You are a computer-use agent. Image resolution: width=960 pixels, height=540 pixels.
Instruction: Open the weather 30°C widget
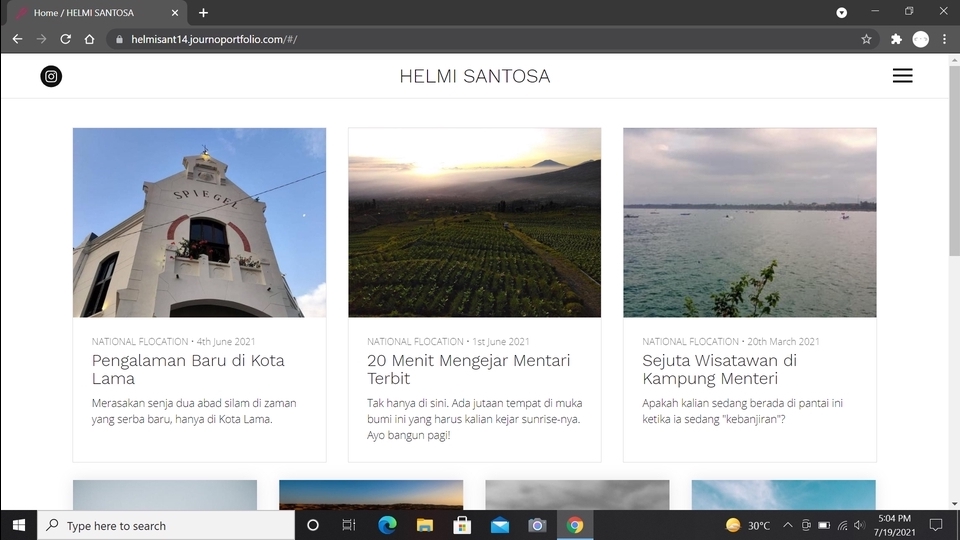748,525
